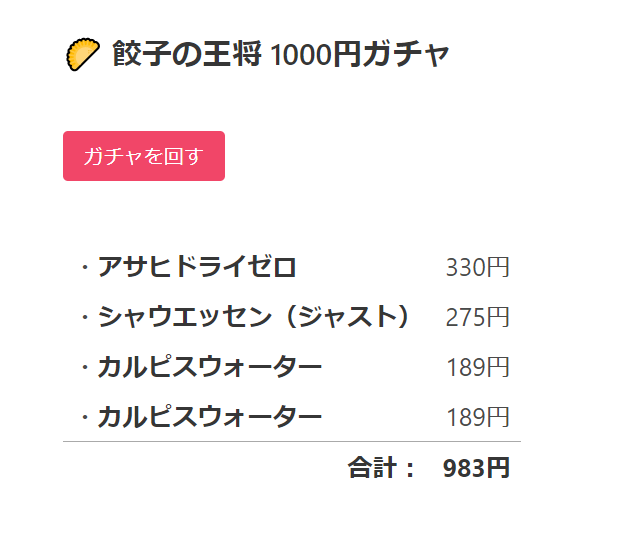Click the 275円 price
This screenshot has height=535, width=618.
pos(477,317)
